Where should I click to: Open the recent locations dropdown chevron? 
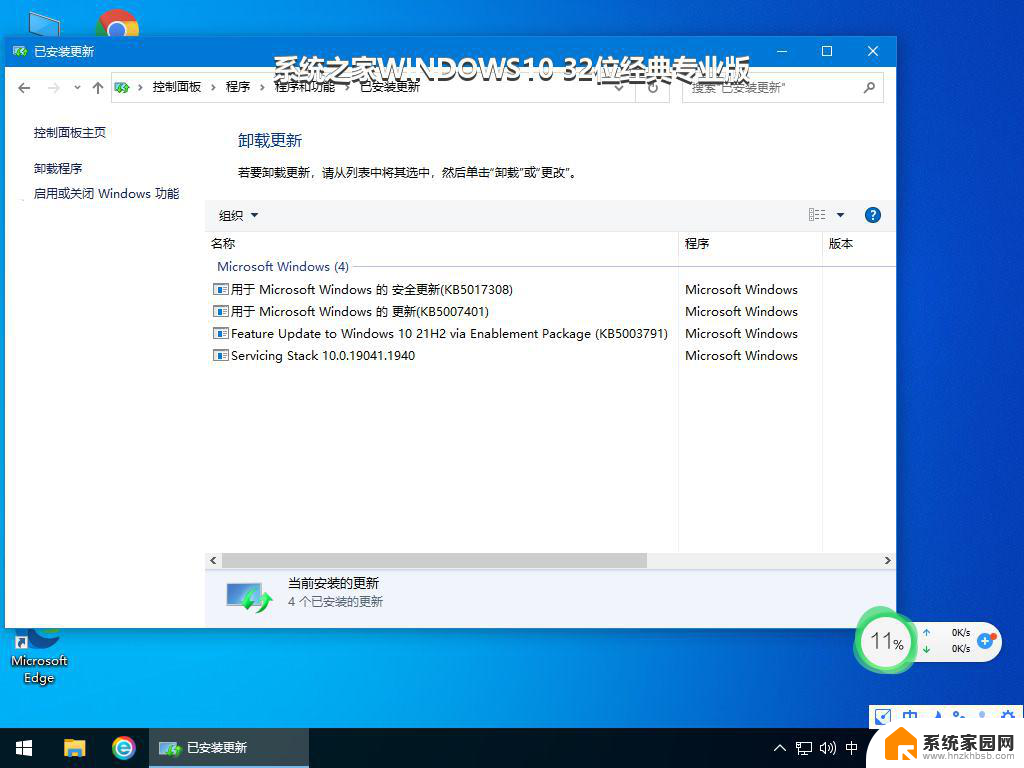click(x=77, y=88)
